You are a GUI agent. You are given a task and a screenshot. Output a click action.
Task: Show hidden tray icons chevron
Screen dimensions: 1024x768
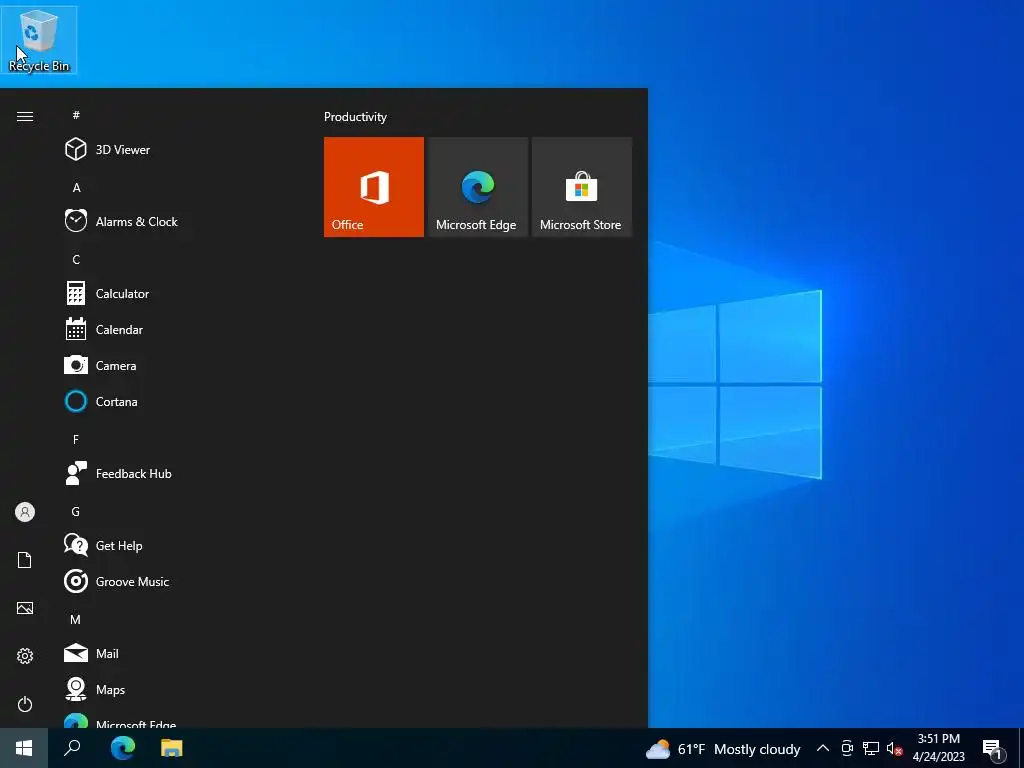(x=823, y=748)
